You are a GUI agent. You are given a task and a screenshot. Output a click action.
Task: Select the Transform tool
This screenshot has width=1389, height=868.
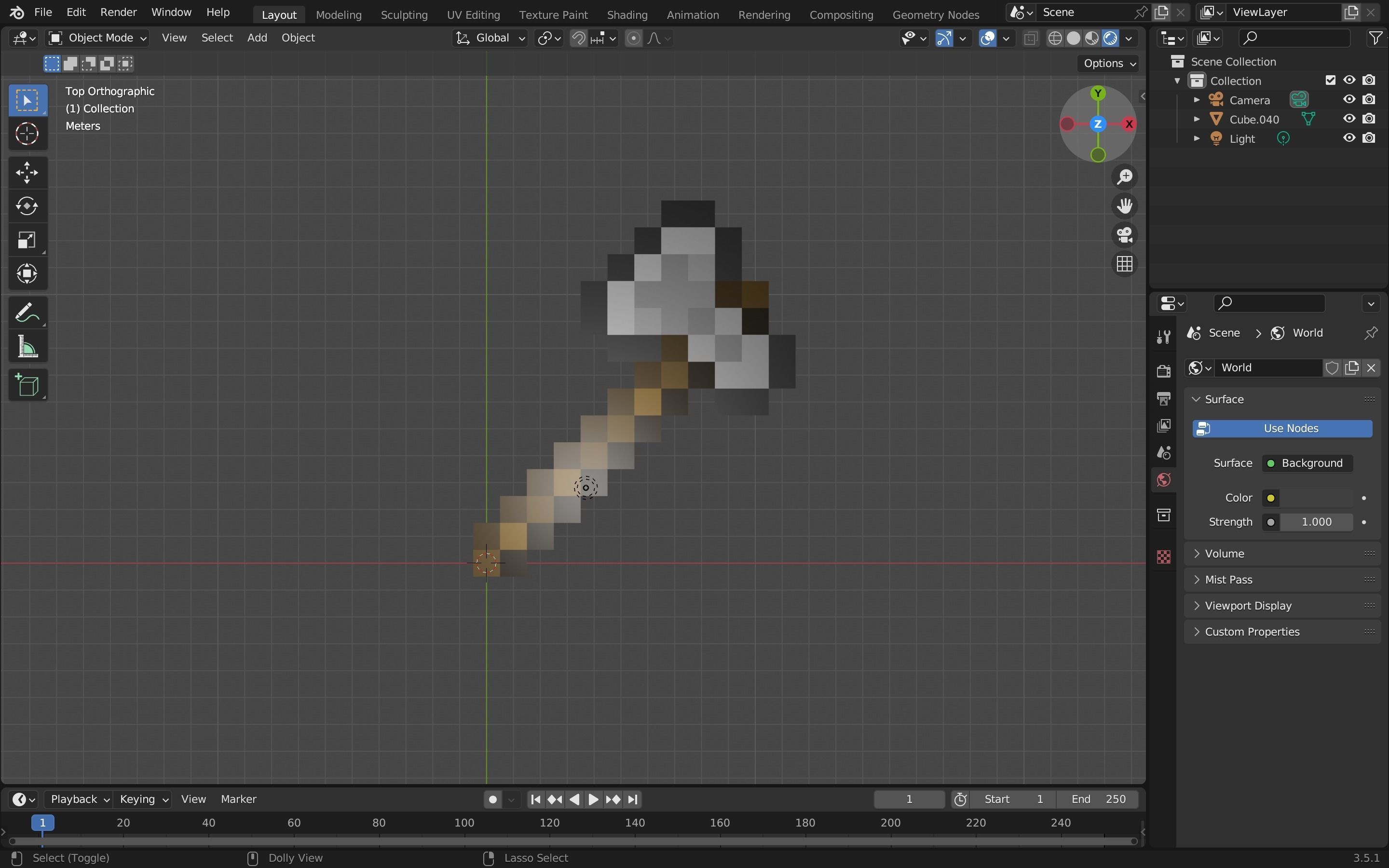(x=27, y=273)
